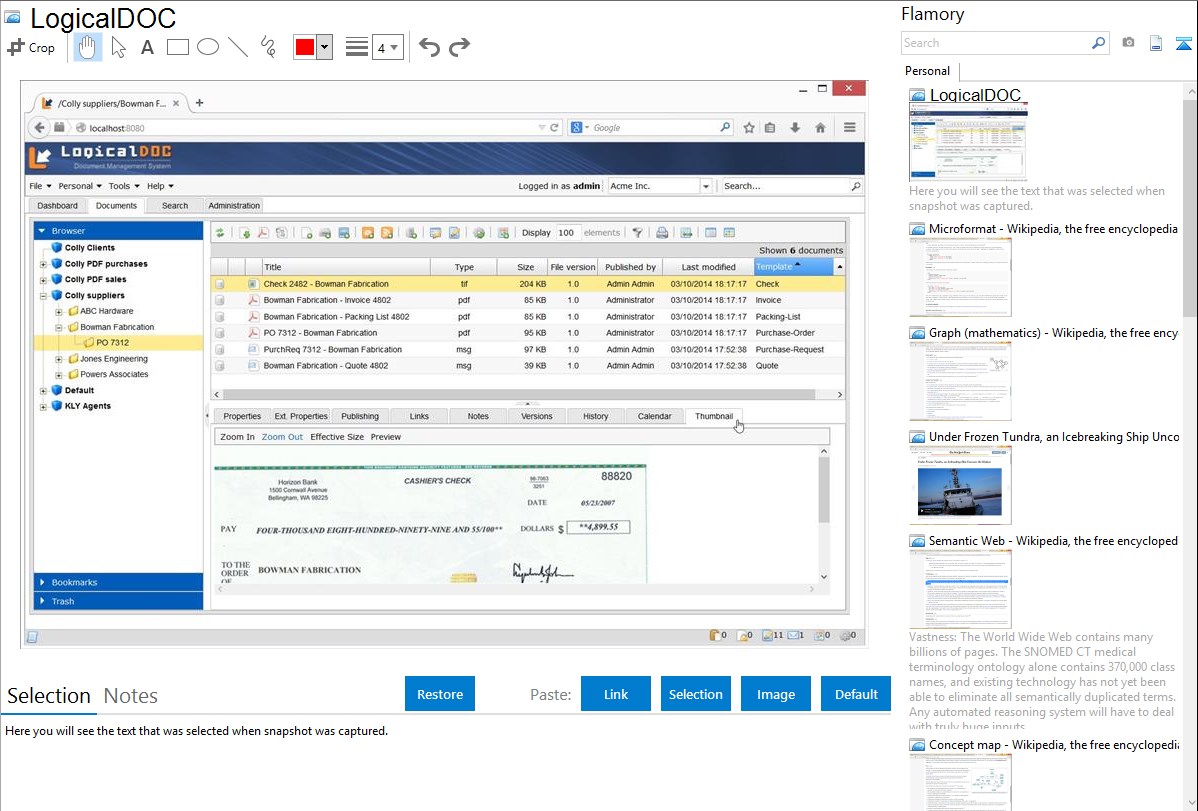Viewport: 1198px width, 811px height.
Task: Expand the Bookmarks section
Action: coord(118,582)
